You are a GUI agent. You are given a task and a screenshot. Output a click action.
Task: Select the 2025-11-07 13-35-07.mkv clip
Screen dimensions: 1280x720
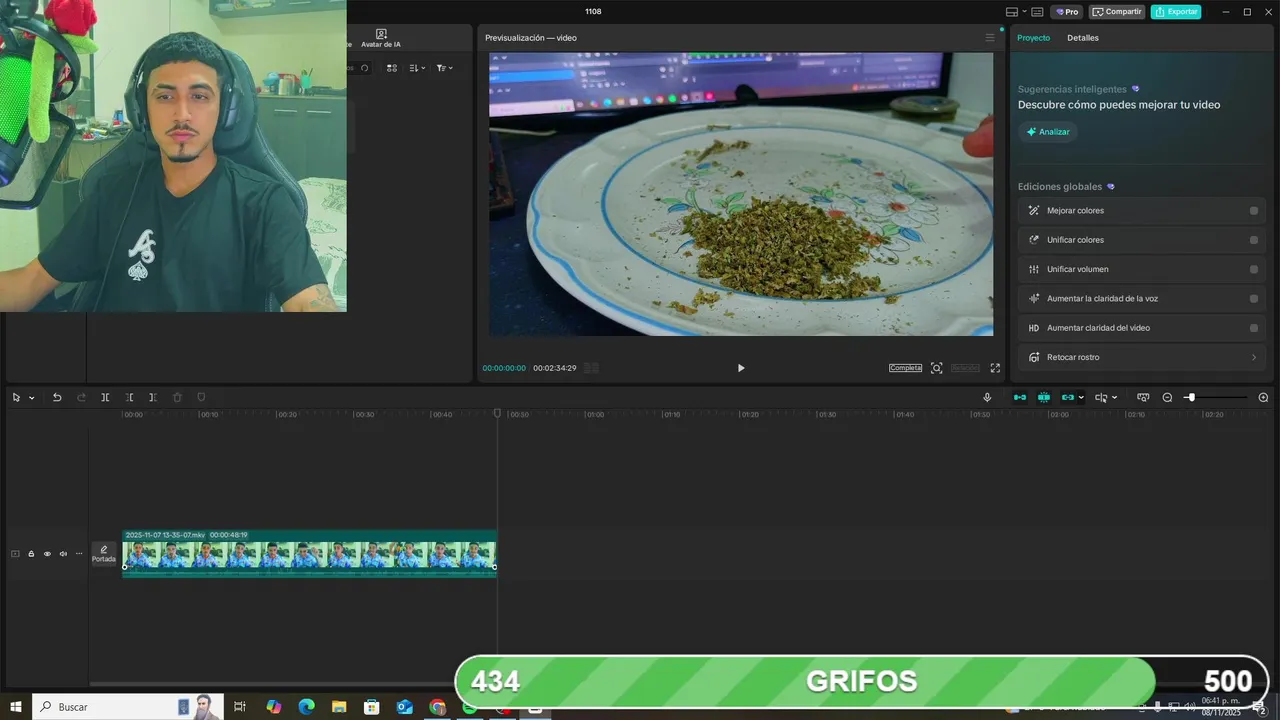pyautogui.click(x=310, y=553)
